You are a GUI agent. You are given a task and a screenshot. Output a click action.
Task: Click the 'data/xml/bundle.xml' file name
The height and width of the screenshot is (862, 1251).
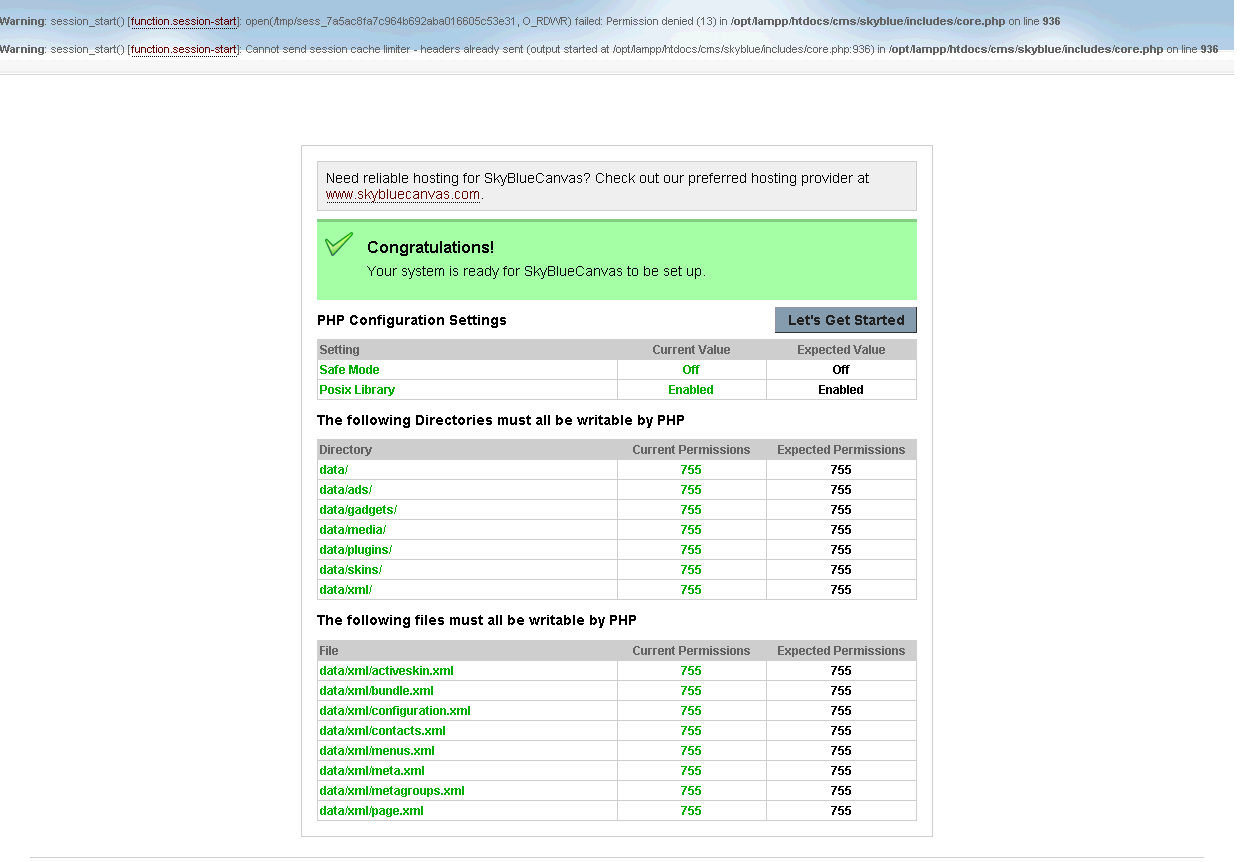[x=376, y=691]
